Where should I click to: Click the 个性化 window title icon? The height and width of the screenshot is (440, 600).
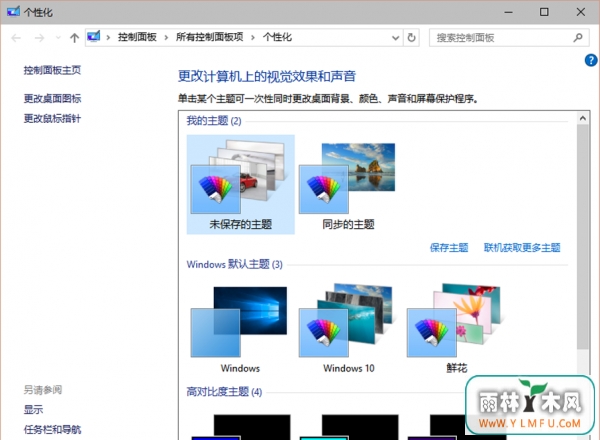click(x=13, y=12)
